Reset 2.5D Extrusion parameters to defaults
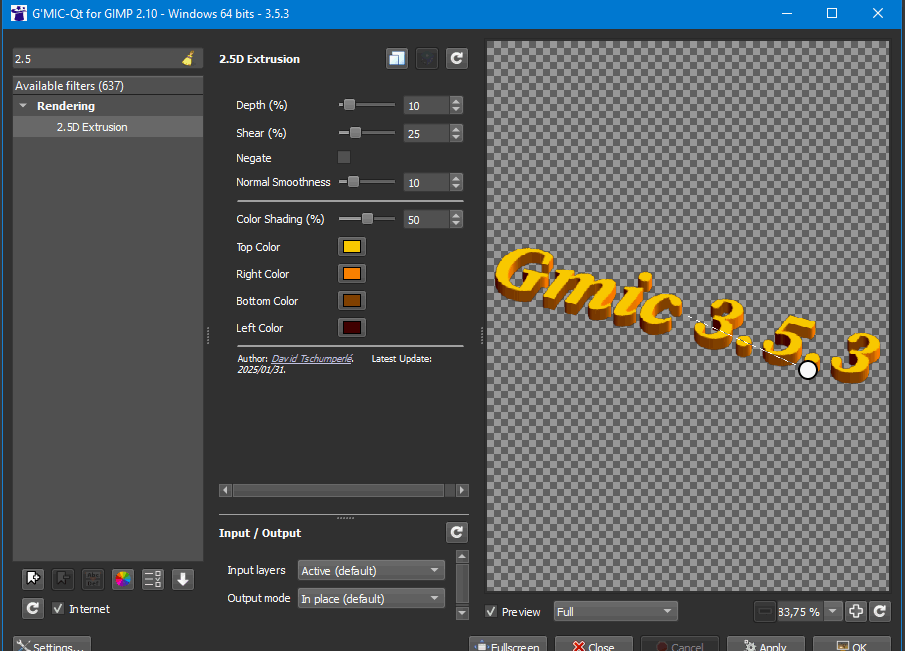 pos(457,58)
